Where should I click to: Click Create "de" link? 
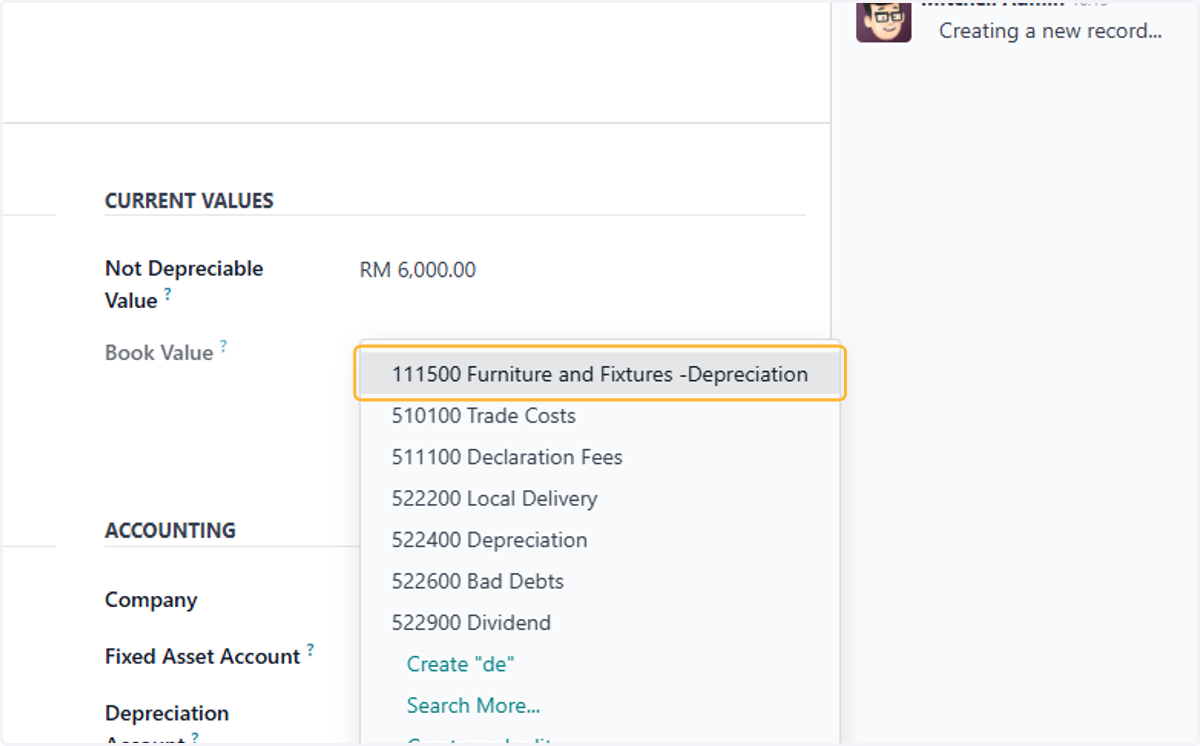[460, 664]
